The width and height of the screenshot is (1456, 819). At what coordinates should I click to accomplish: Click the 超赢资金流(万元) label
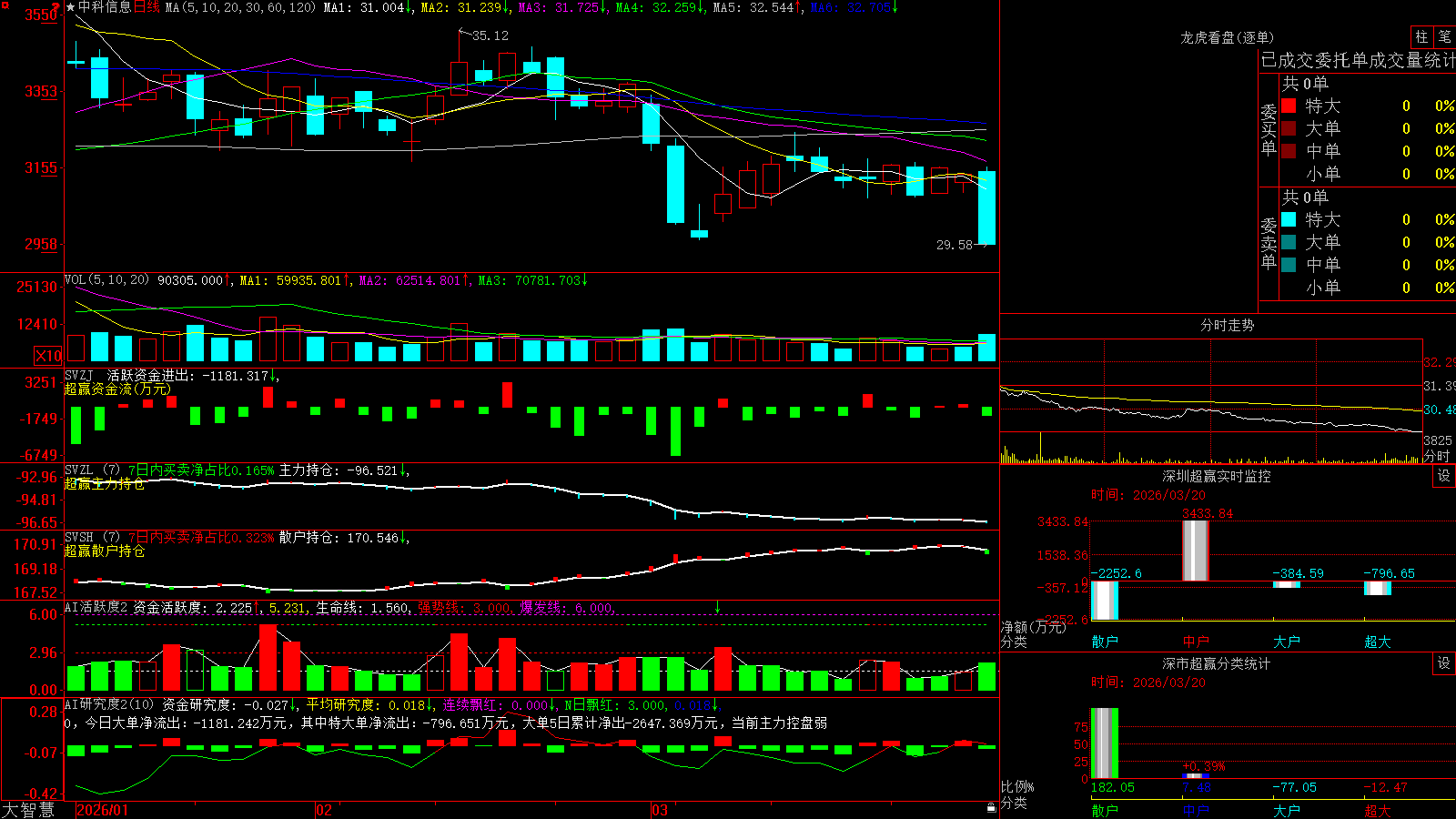tap(117, 389)
